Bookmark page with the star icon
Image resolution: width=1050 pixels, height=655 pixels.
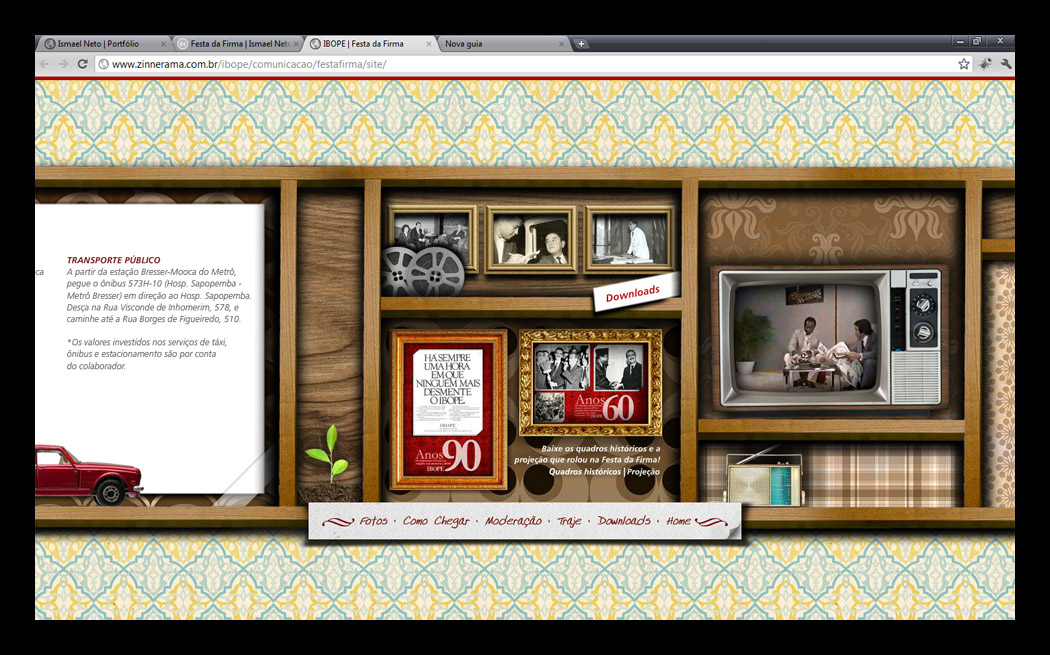[x=964, y=64]
